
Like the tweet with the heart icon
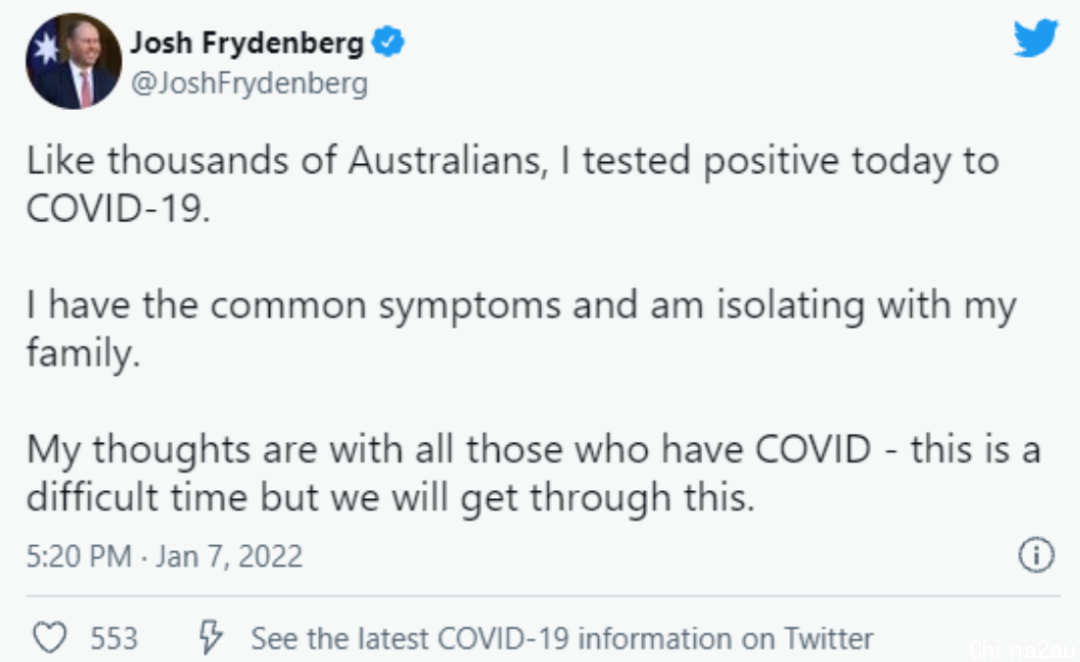50,637
